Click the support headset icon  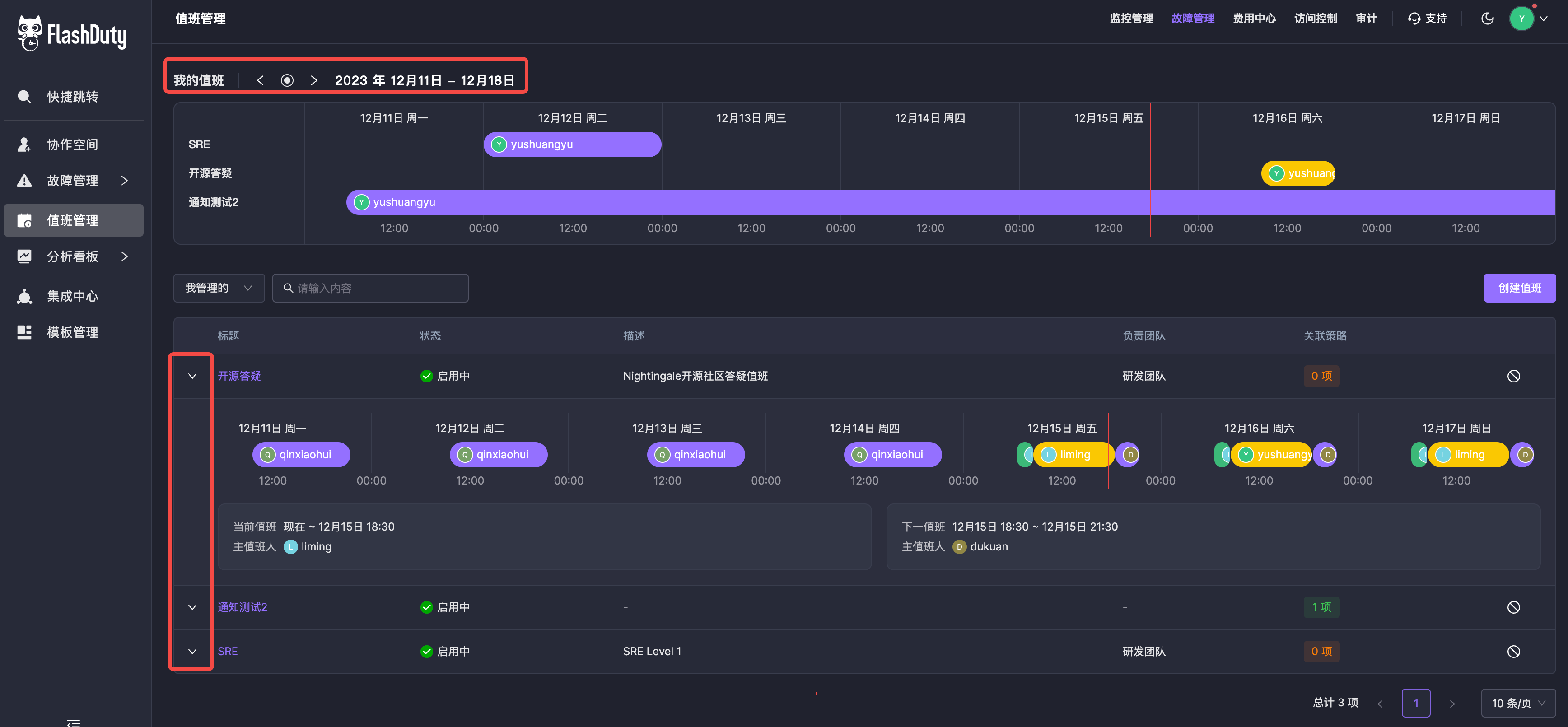[1414, 18]
